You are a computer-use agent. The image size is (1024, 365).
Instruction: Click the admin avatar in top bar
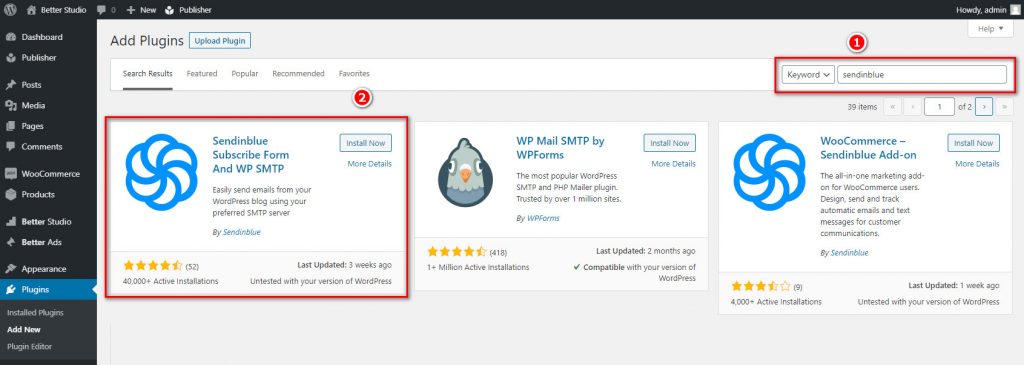(1014, 10)
